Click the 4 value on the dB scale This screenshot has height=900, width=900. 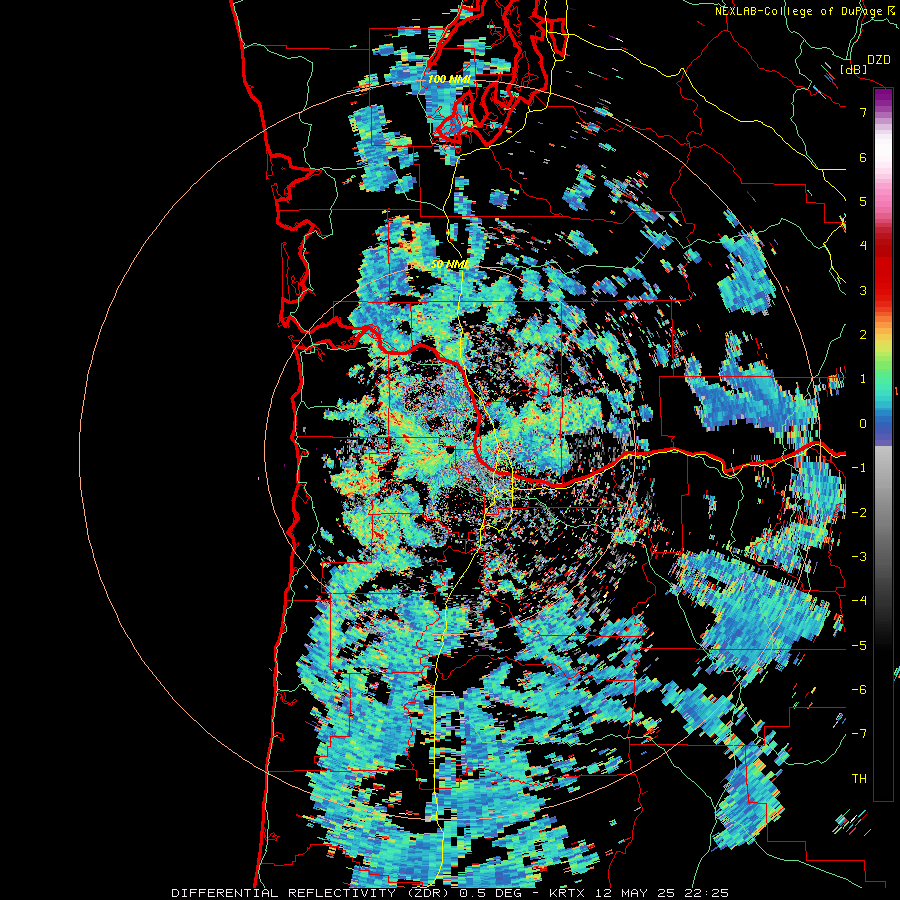coord(863,246)
